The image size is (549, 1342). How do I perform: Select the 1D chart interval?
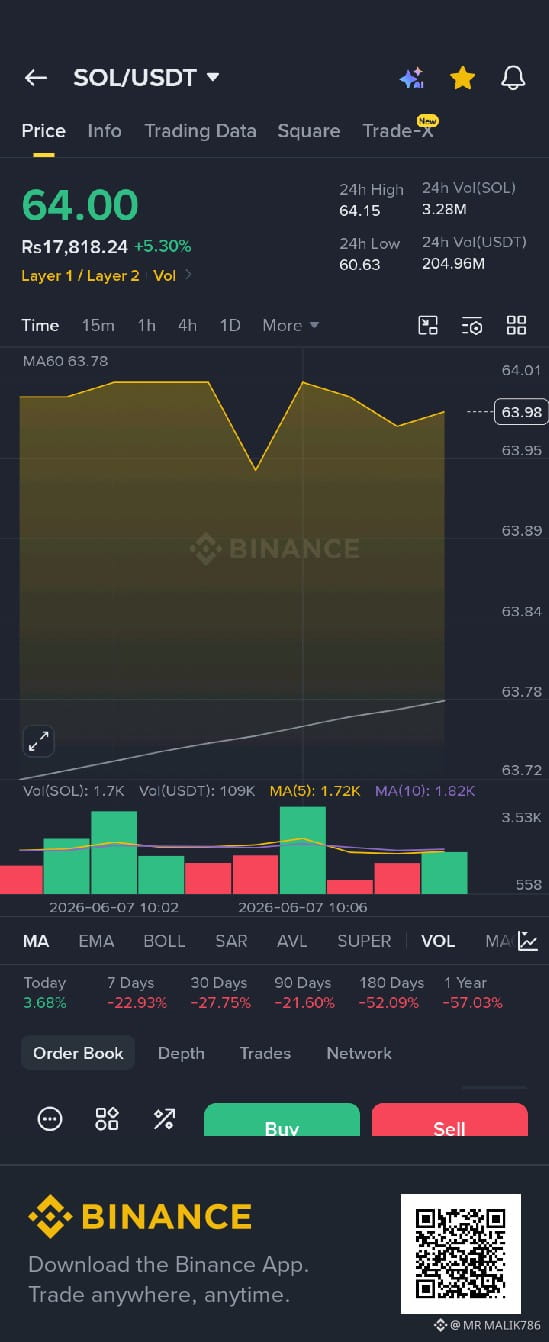pos(230,325)
